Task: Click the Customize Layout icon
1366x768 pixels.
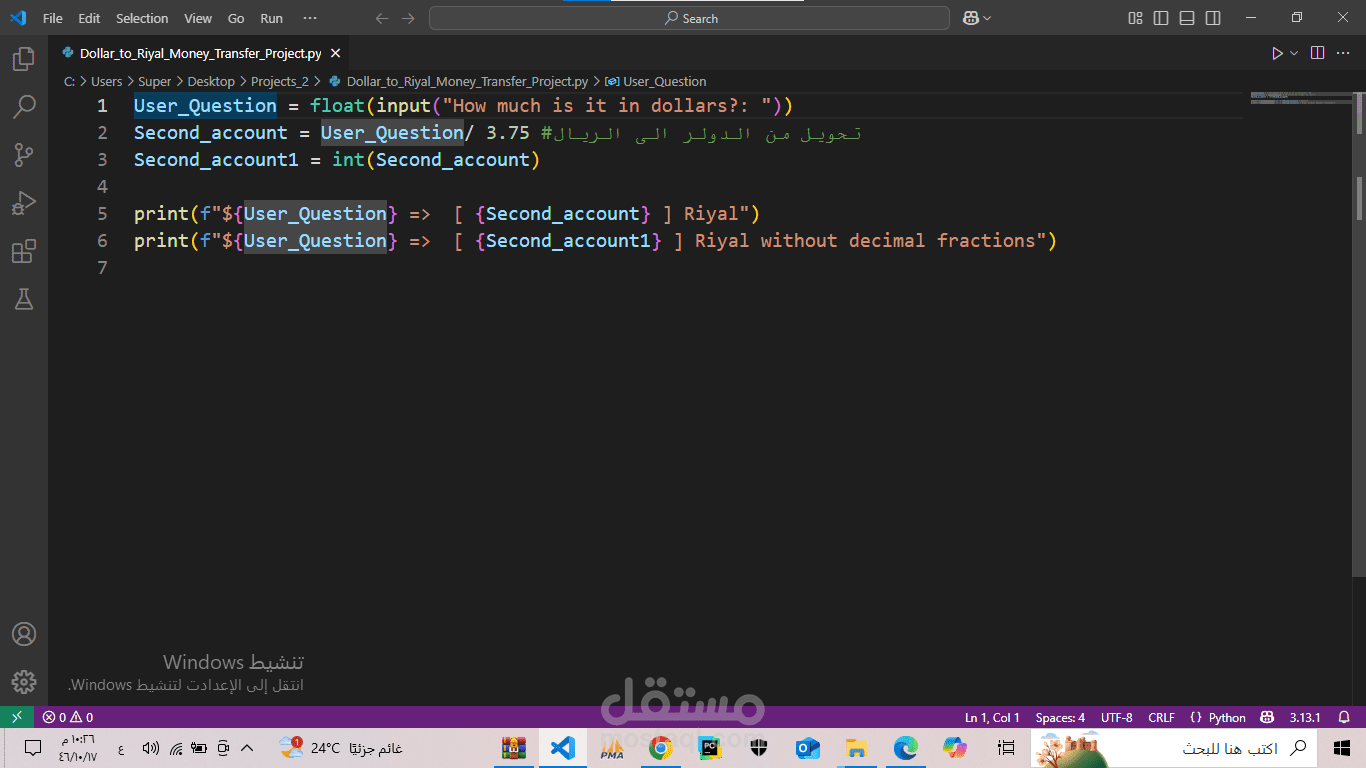Action: click(1135, 18)
